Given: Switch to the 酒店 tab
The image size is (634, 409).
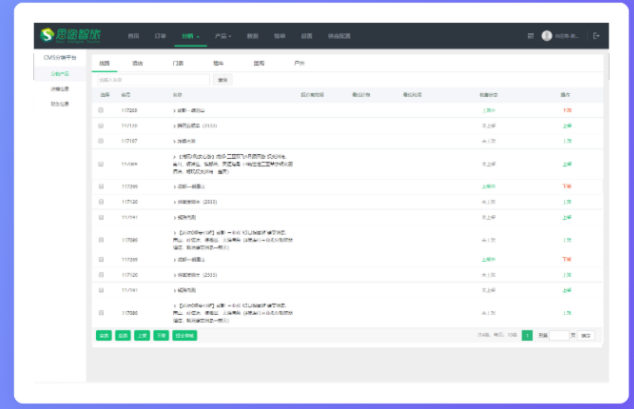Looking at the screenshot, I should tap(137, 62).
